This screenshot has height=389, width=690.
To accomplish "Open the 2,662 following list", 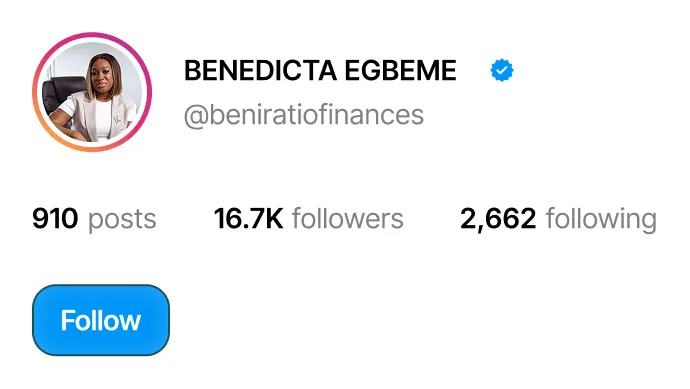I will pos(558,219).
